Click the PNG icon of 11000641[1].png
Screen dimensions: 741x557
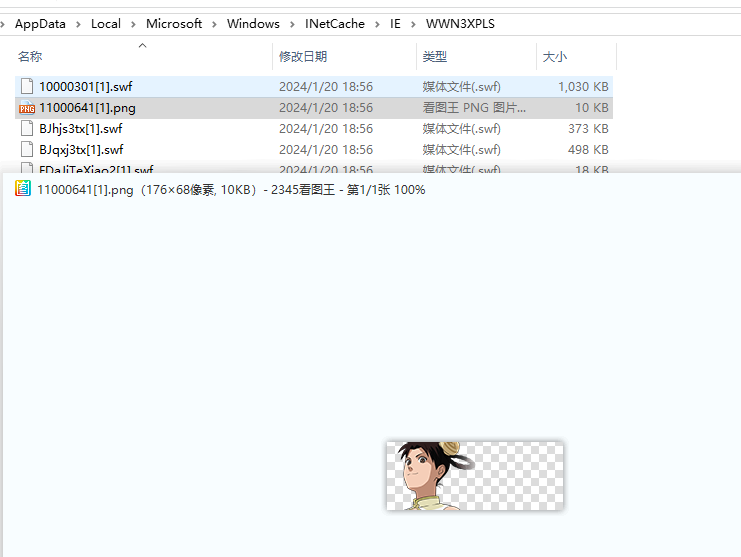point(27,108)
